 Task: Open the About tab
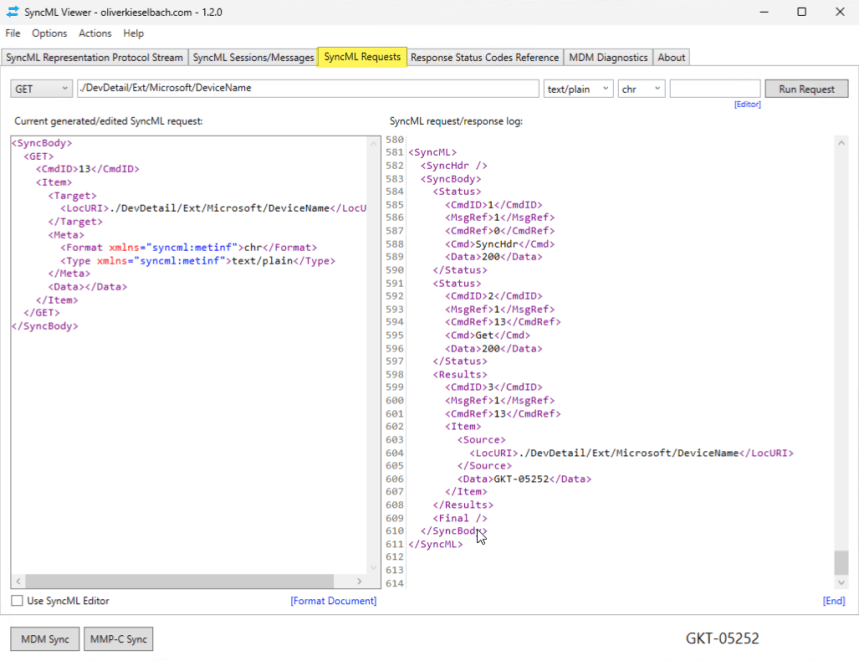click(672, 57)
